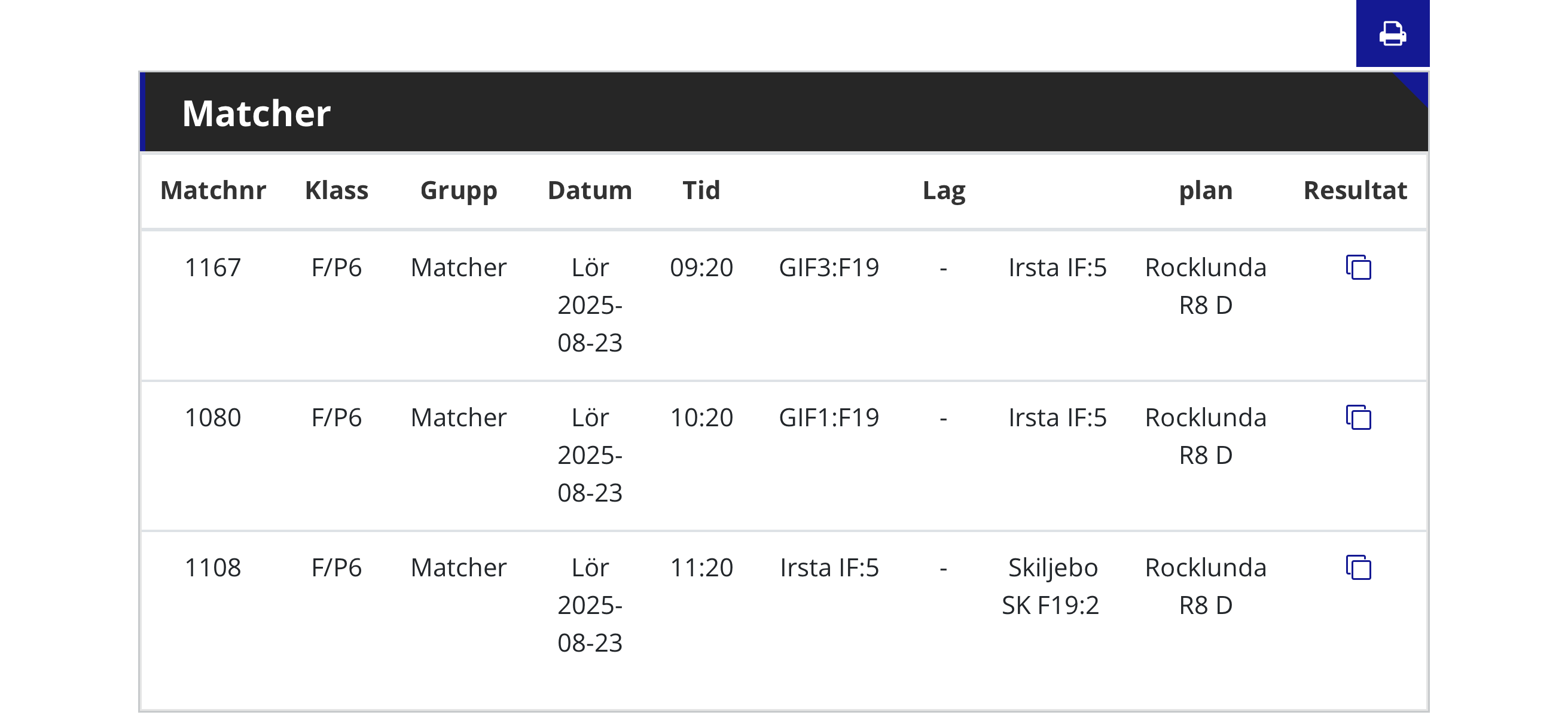Image resolution: width=1568 pixels, height=721 pixels.
Task: Click match number 1080
Action: point(213,418)
